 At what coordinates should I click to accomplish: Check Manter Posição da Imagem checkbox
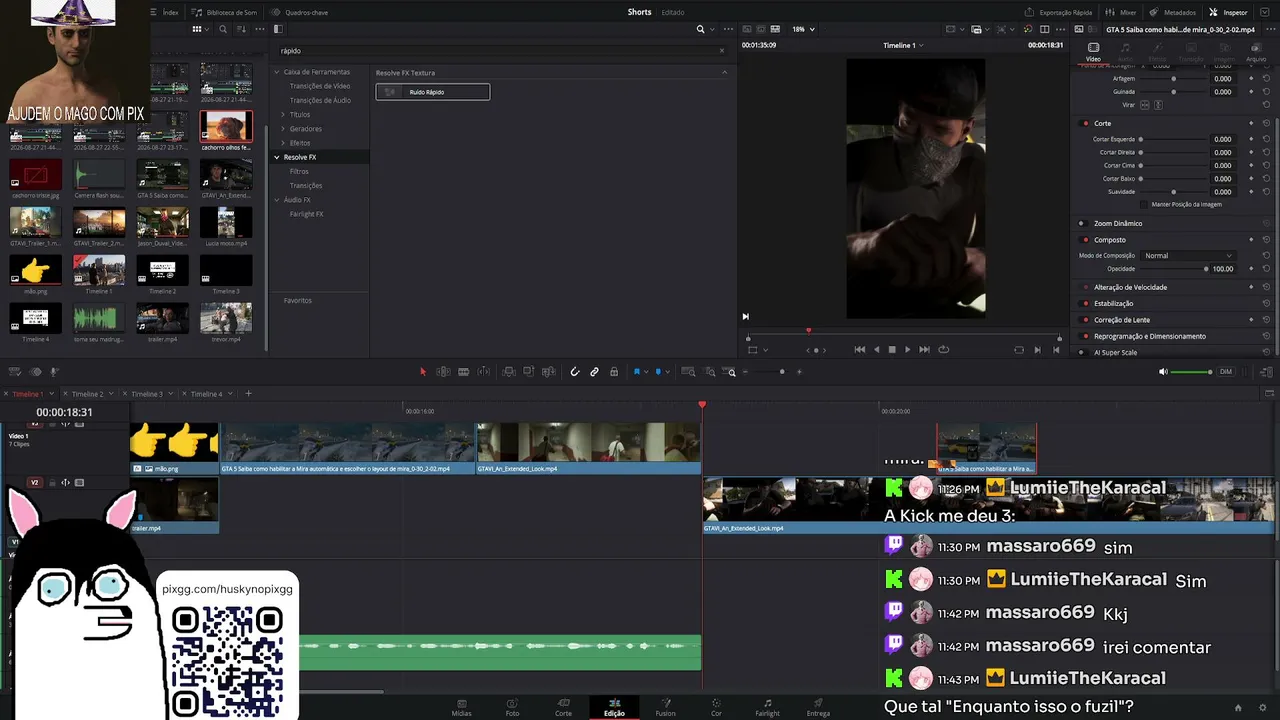1144,204
